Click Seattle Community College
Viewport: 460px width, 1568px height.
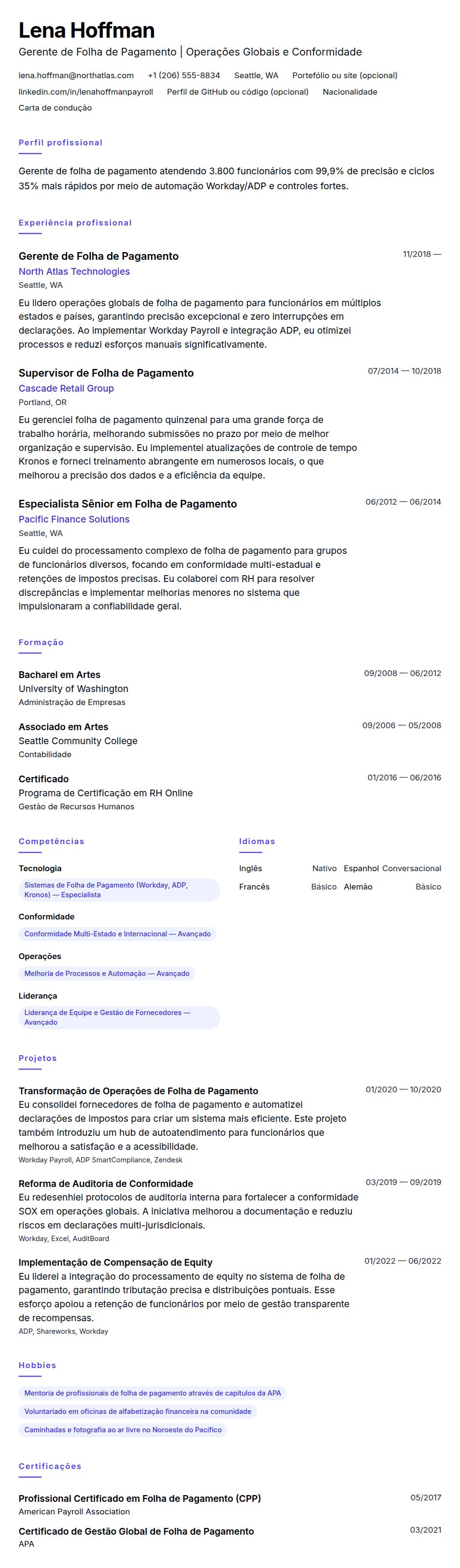78,741
